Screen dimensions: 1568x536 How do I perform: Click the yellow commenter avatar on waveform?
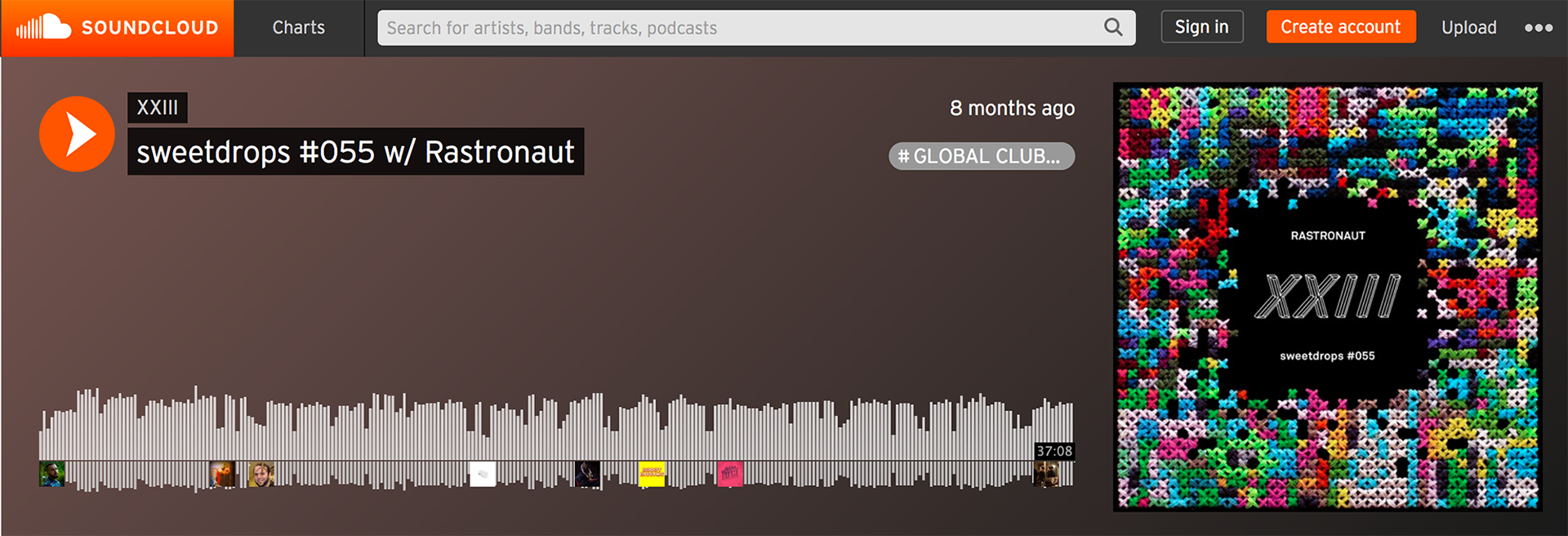(x=652, y=474)
